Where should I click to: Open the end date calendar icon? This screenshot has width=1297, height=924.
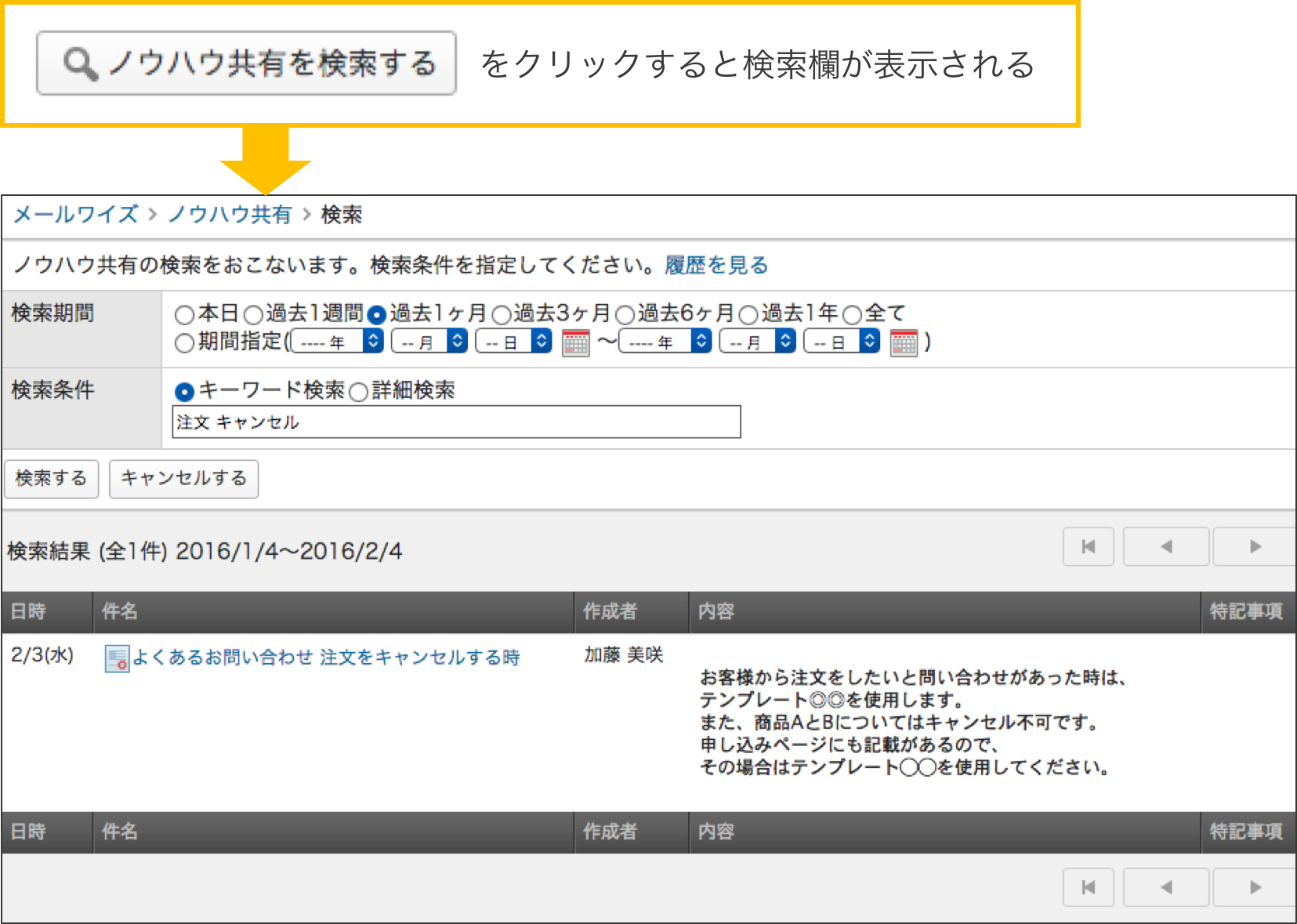point(904,342)
